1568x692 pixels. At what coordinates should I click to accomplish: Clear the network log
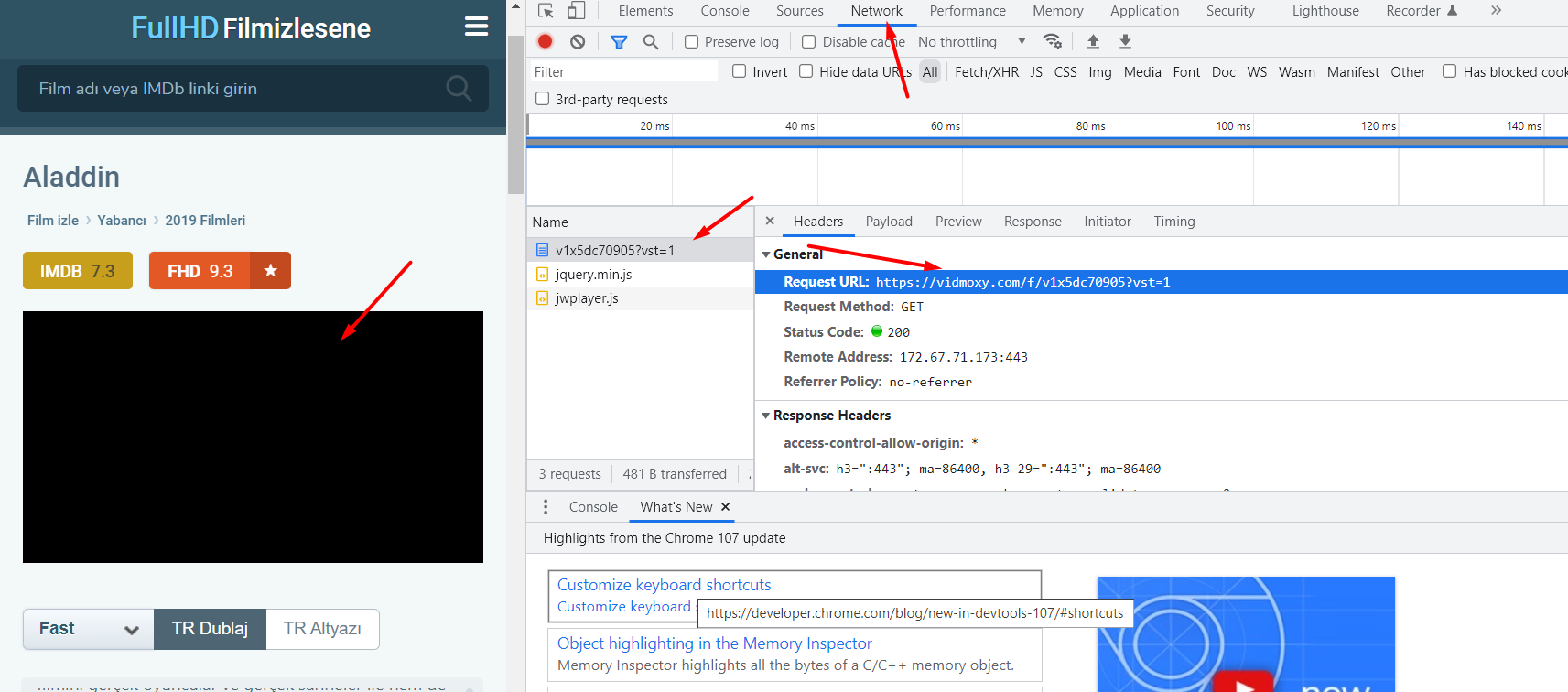click(578, 41)
